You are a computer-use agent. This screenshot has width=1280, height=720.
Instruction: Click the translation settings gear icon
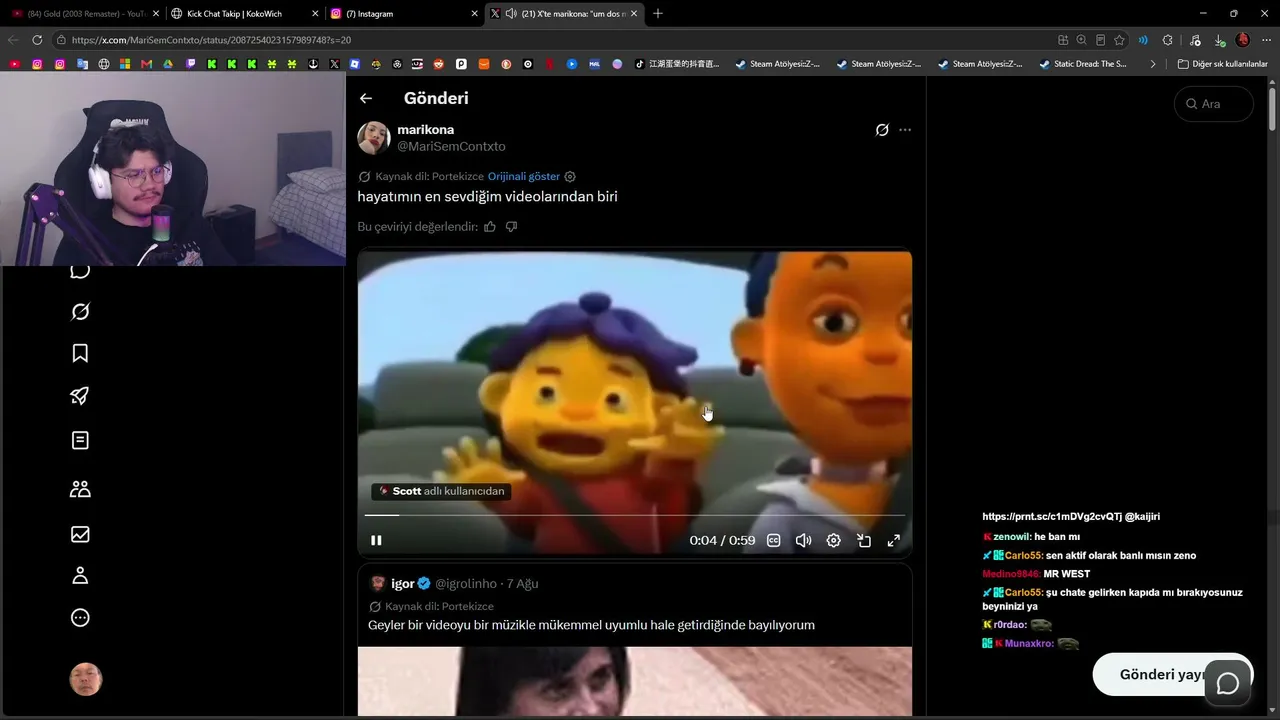[570, 176]
